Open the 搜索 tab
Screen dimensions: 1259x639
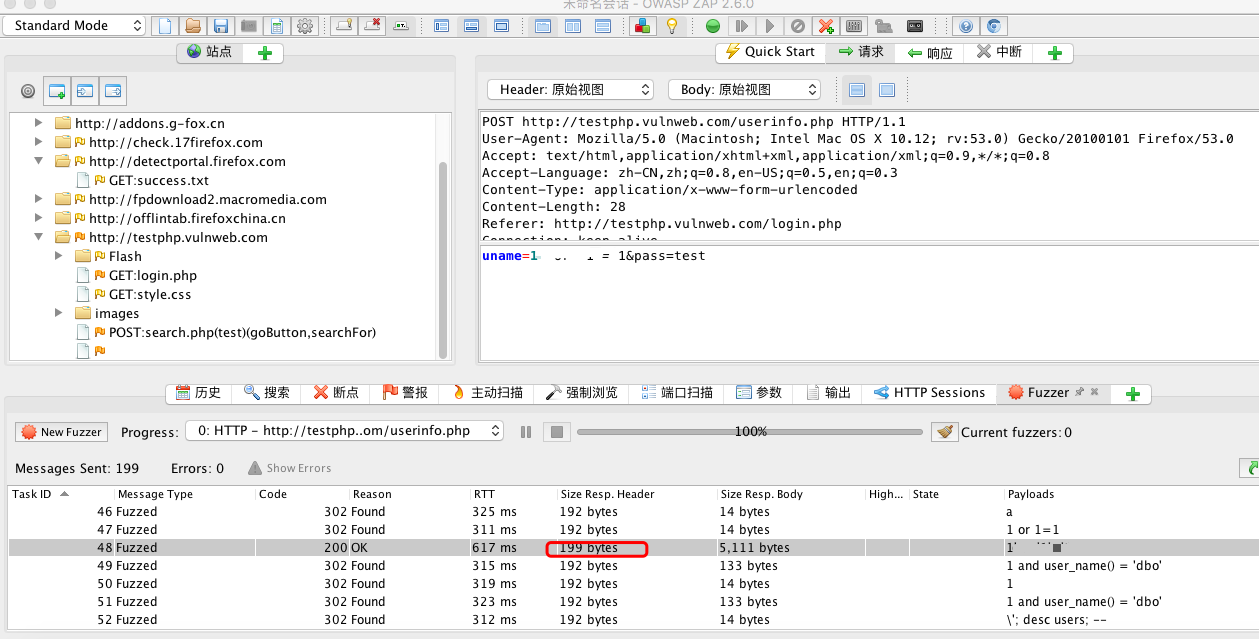(267, 393)
